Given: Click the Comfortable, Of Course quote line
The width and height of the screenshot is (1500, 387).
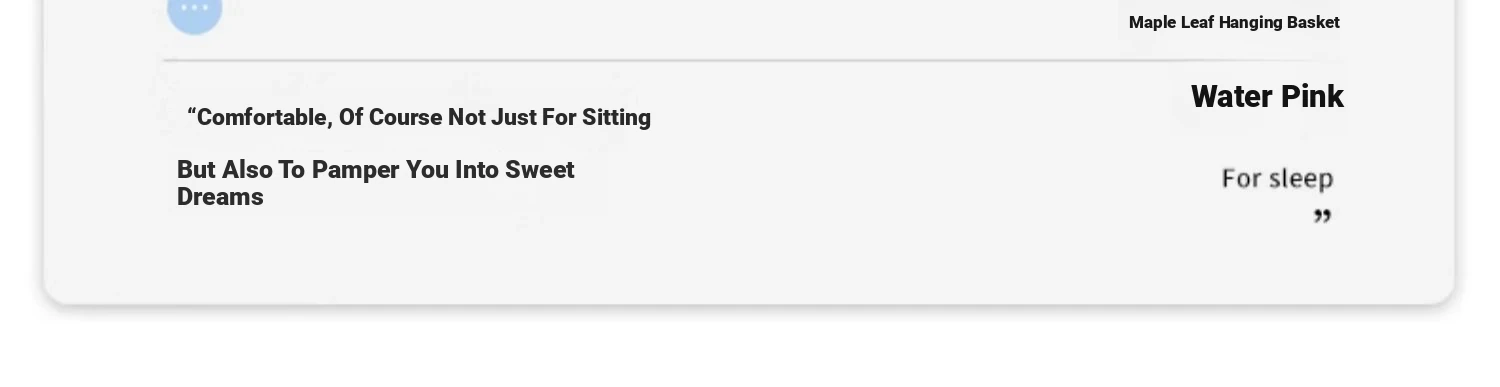Looking at the screenshot, I should [419, 118].
